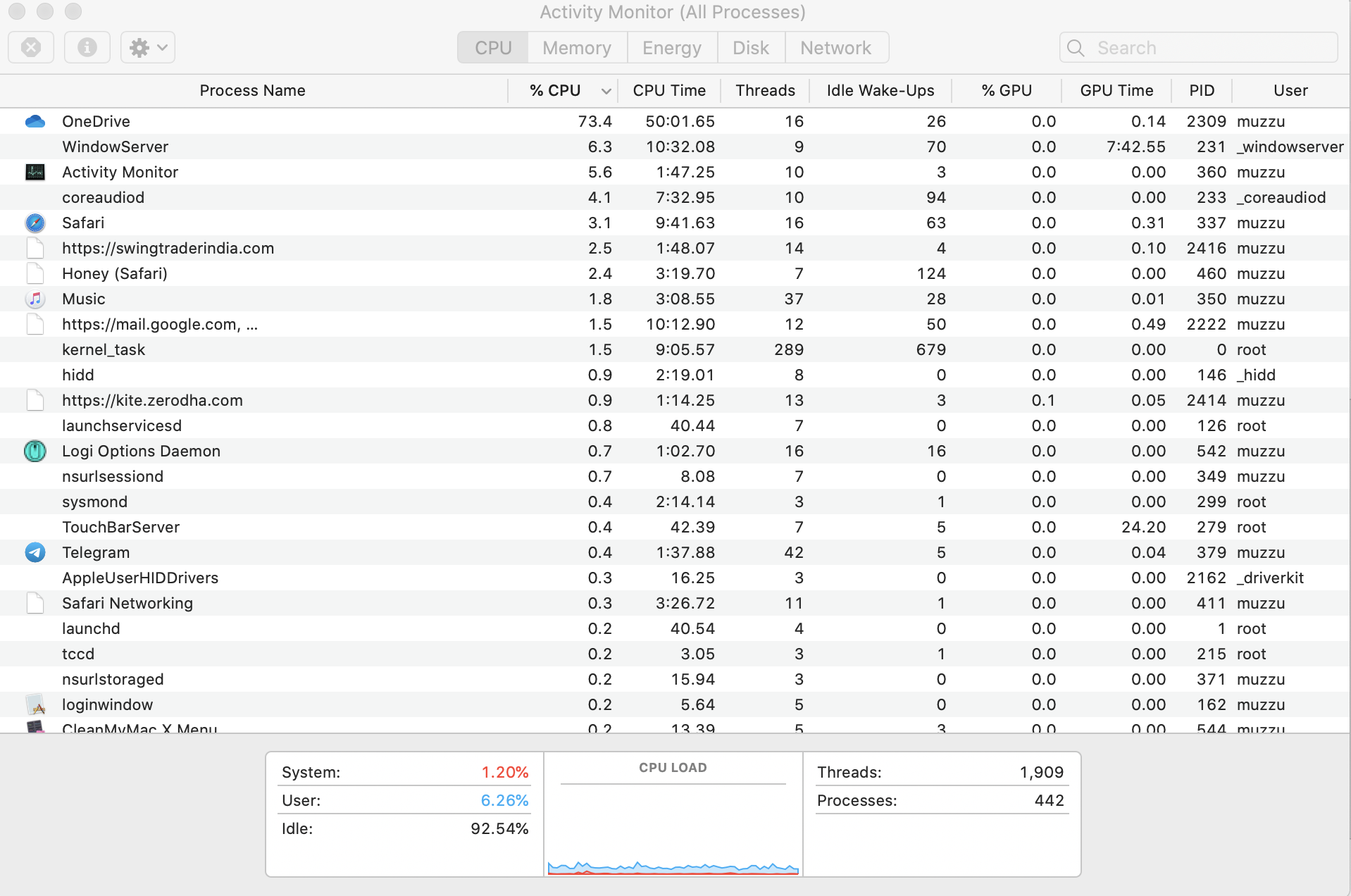This screenshot has width=1351, height=896.
Task: Click the System CPU value 1.20%
Action: 504,772
